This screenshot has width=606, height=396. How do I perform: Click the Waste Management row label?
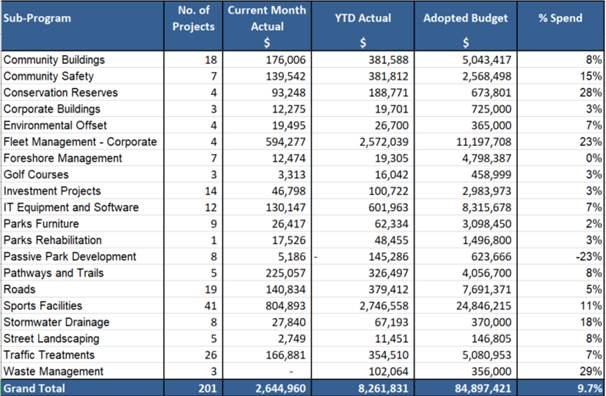click(x=53, y=371)
